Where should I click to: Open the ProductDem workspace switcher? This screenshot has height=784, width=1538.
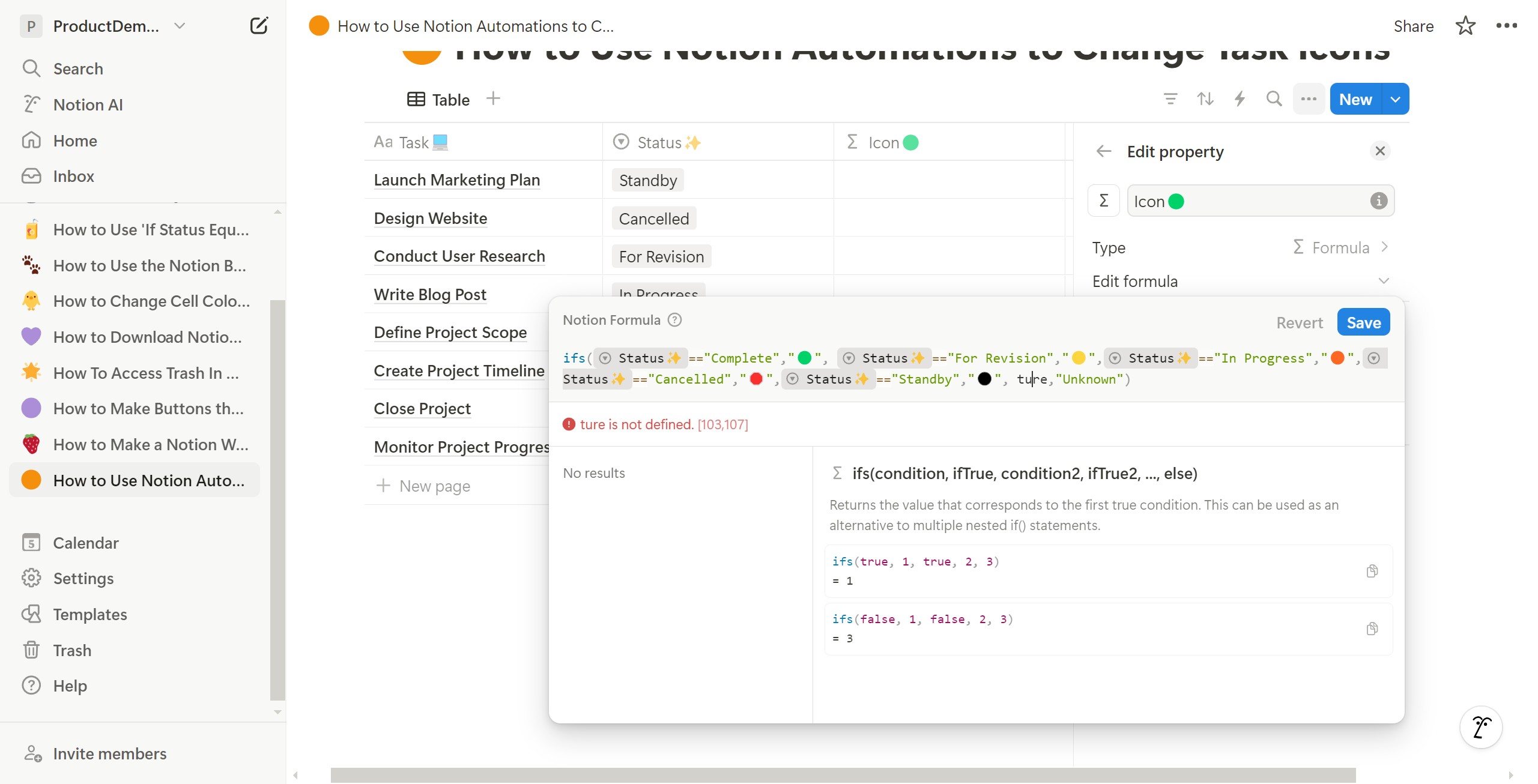click(x=103, y=26)
